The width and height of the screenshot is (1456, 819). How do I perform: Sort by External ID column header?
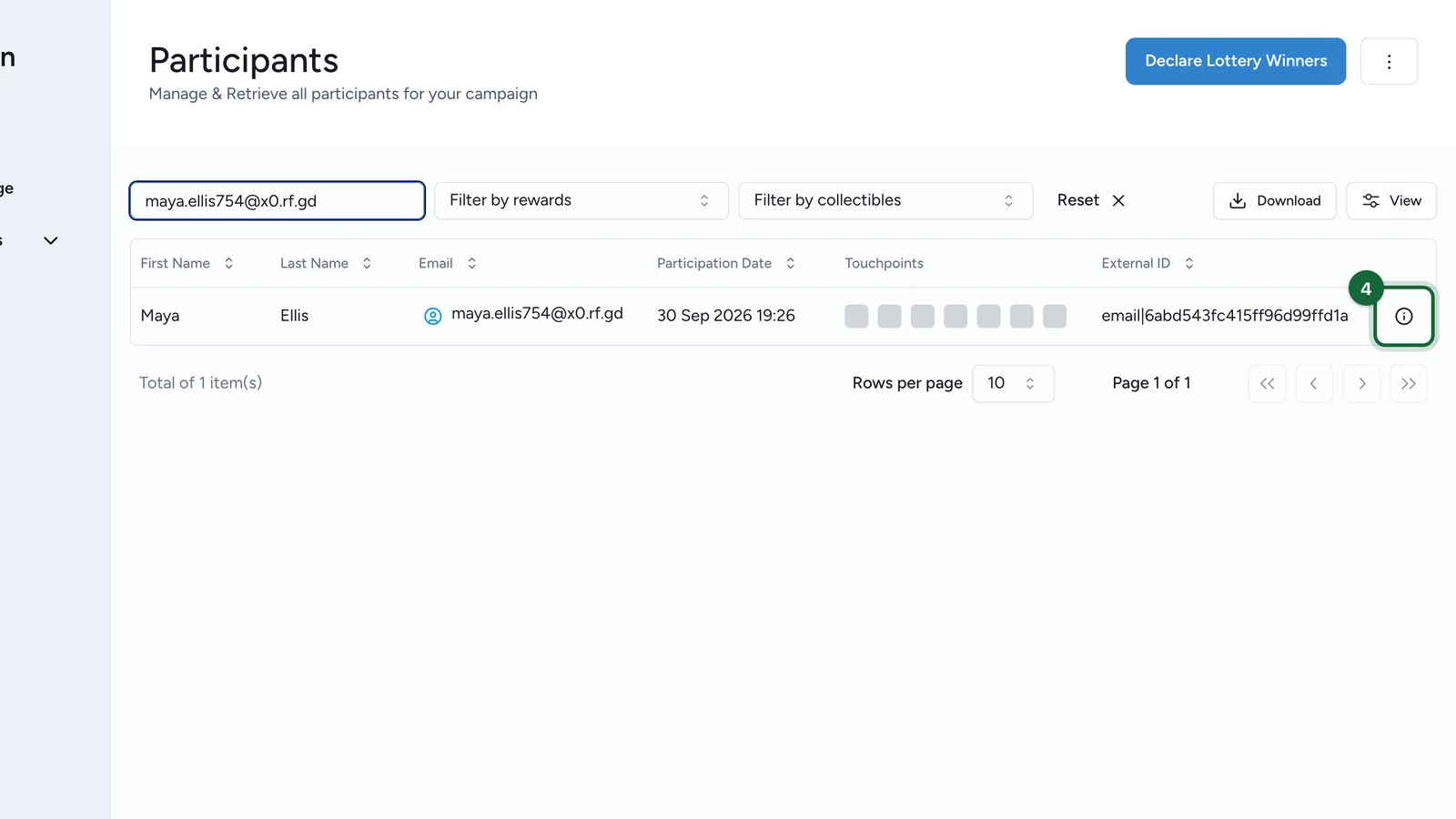tap(1148, 263)
